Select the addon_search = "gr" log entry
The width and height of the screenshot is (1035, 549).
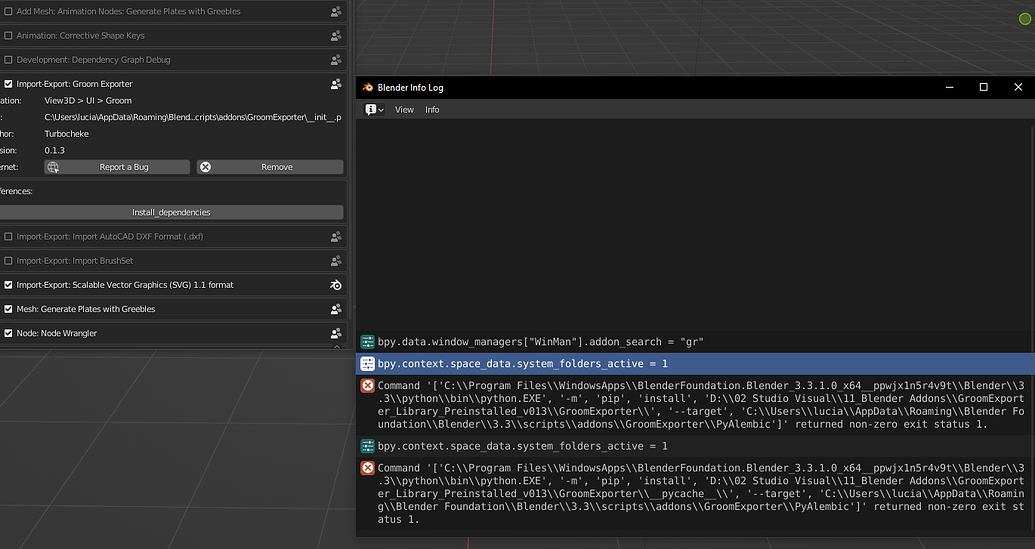coord(695,342)
